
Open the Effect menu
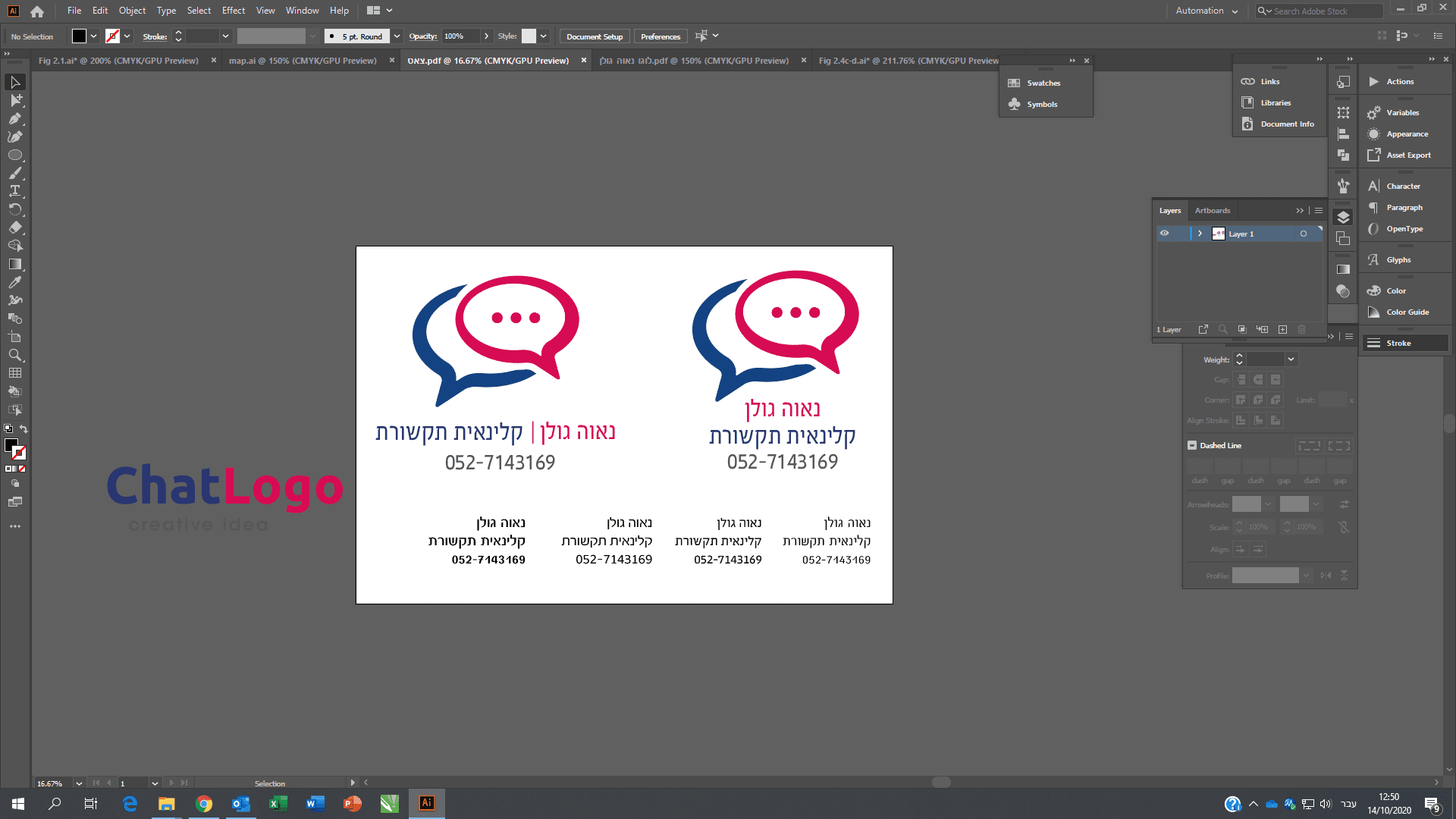(x=234, y=11)
